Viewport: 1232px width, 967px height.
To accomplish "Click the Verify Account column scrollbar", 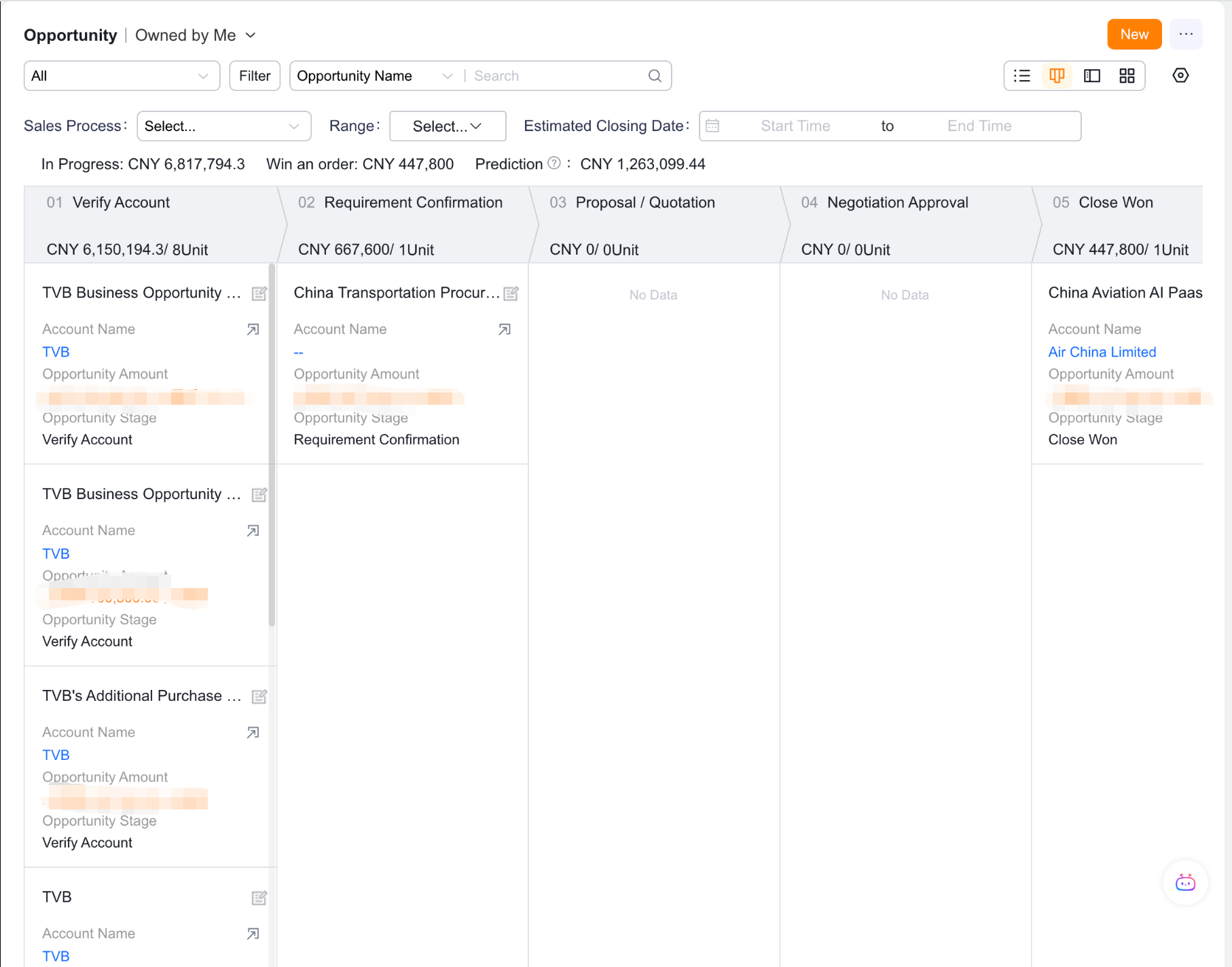I will pyautogui.click(x=272, y=445).
